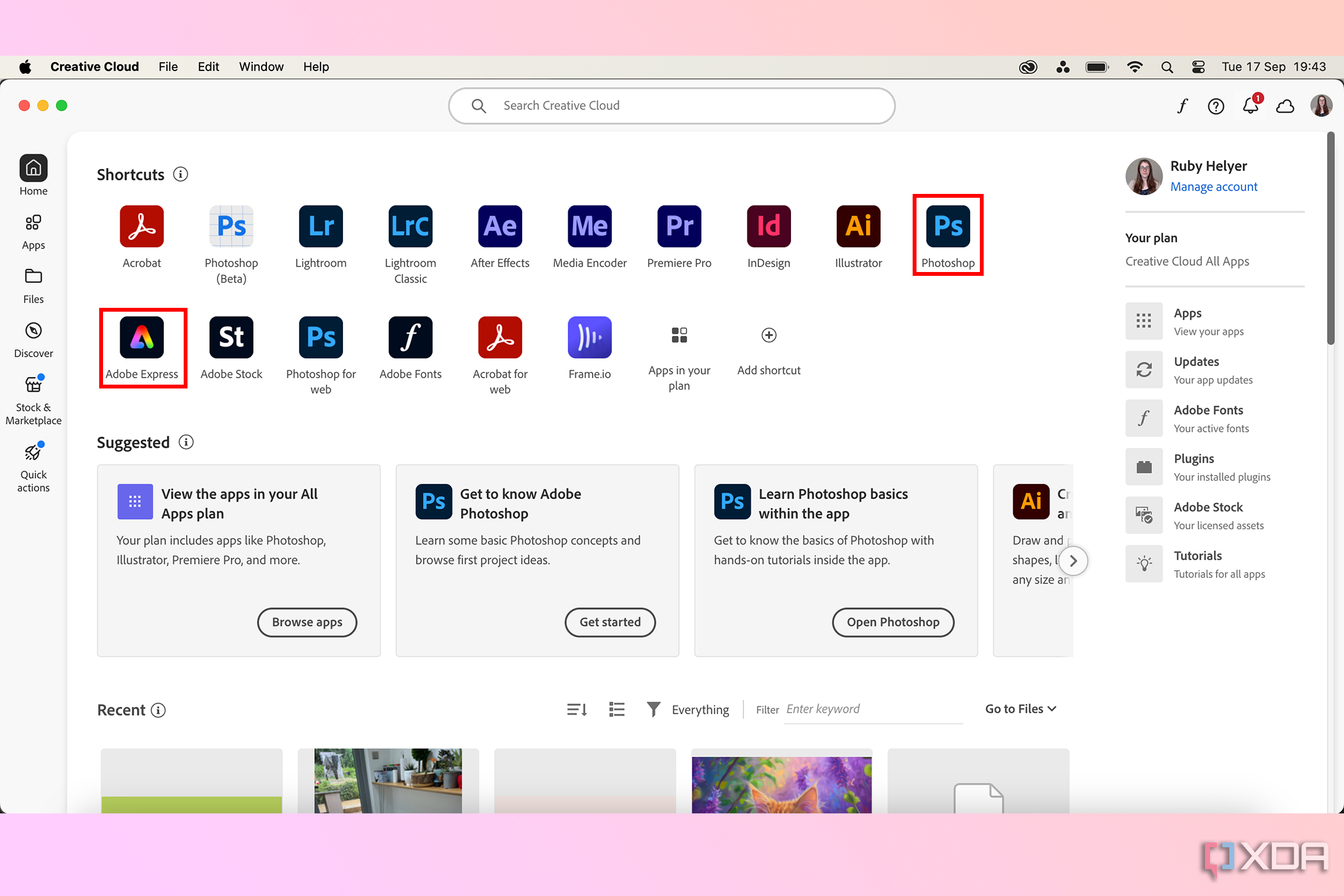Click the Search Creative Cloud field
The height and width of the screenshot is (896, 1344).
(671, 106)
